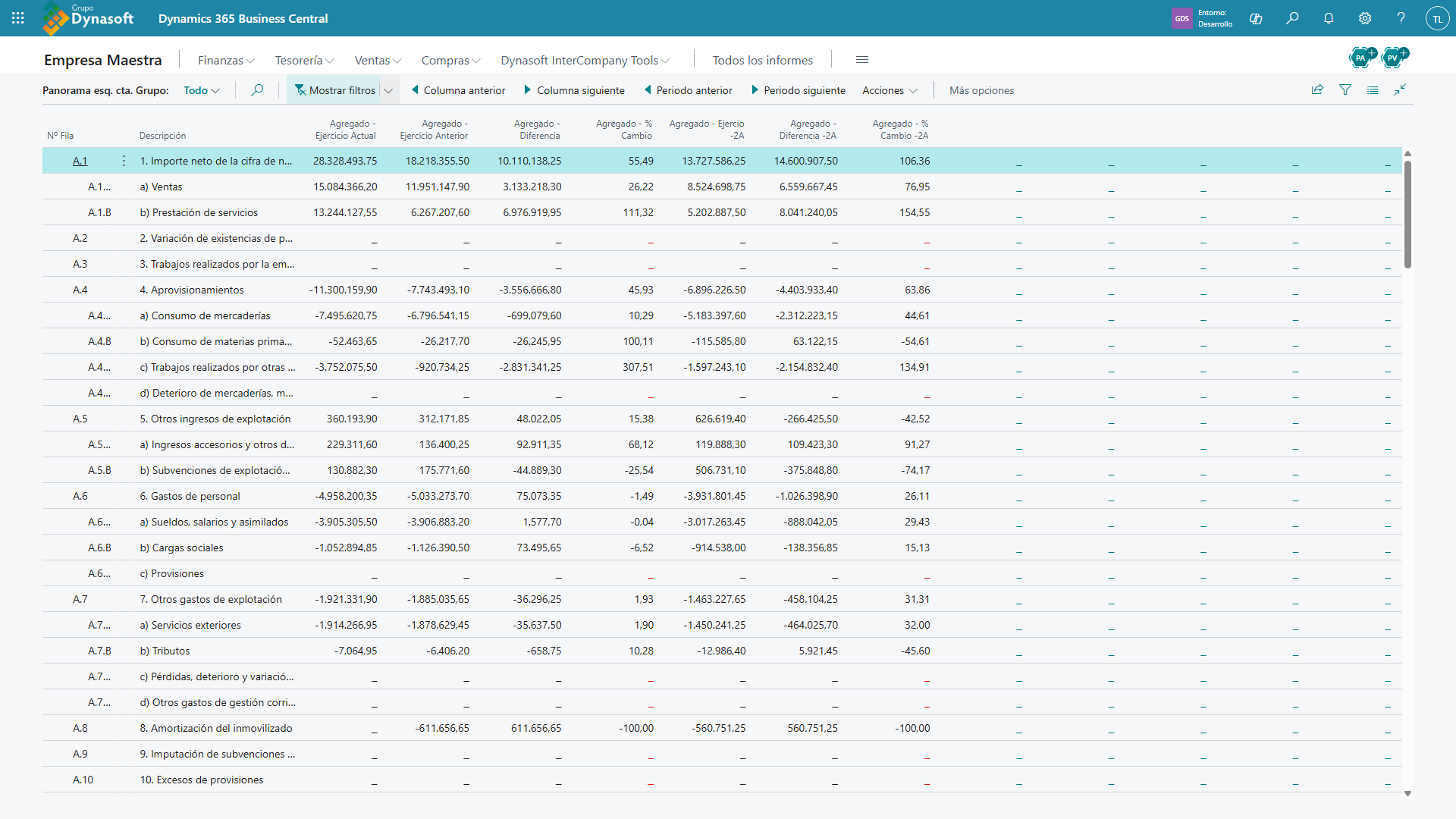The width and height of the screenshot is (1456, 819).
Task: Expand the Mostrar filtros dropdown arrow
Action: (x=389, y=90)
